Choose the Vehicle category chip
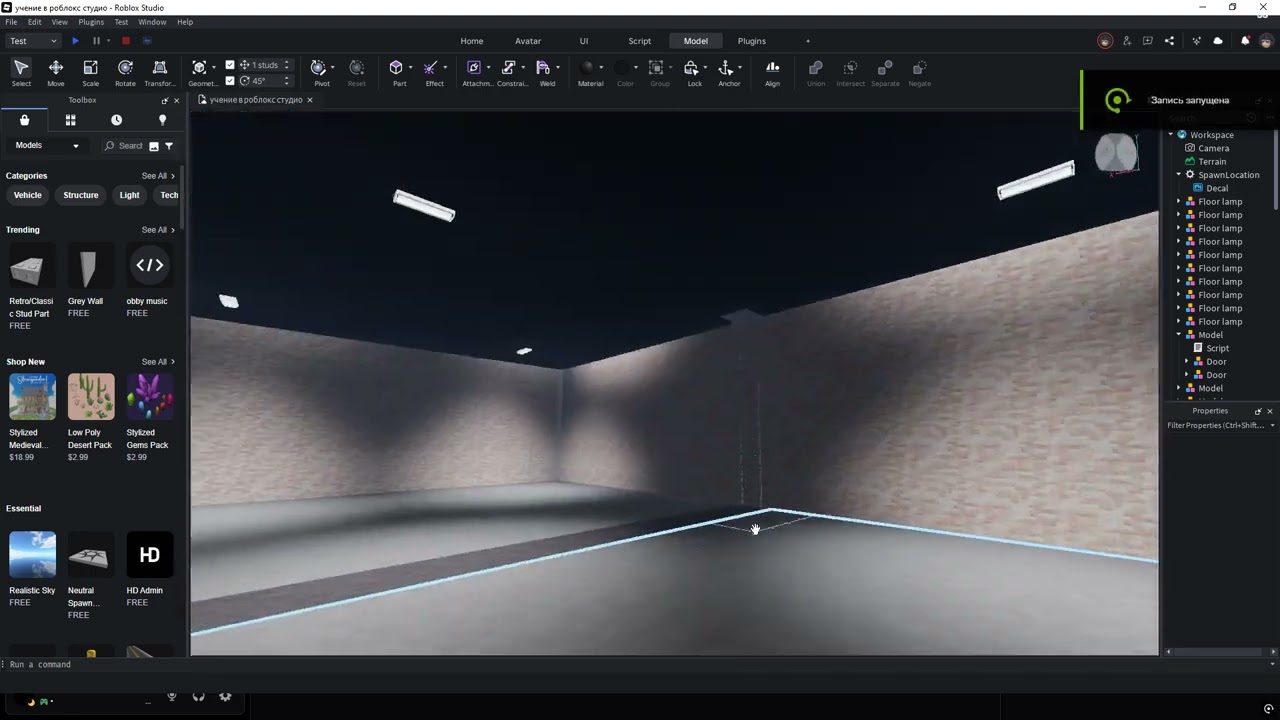 point(28,195)
